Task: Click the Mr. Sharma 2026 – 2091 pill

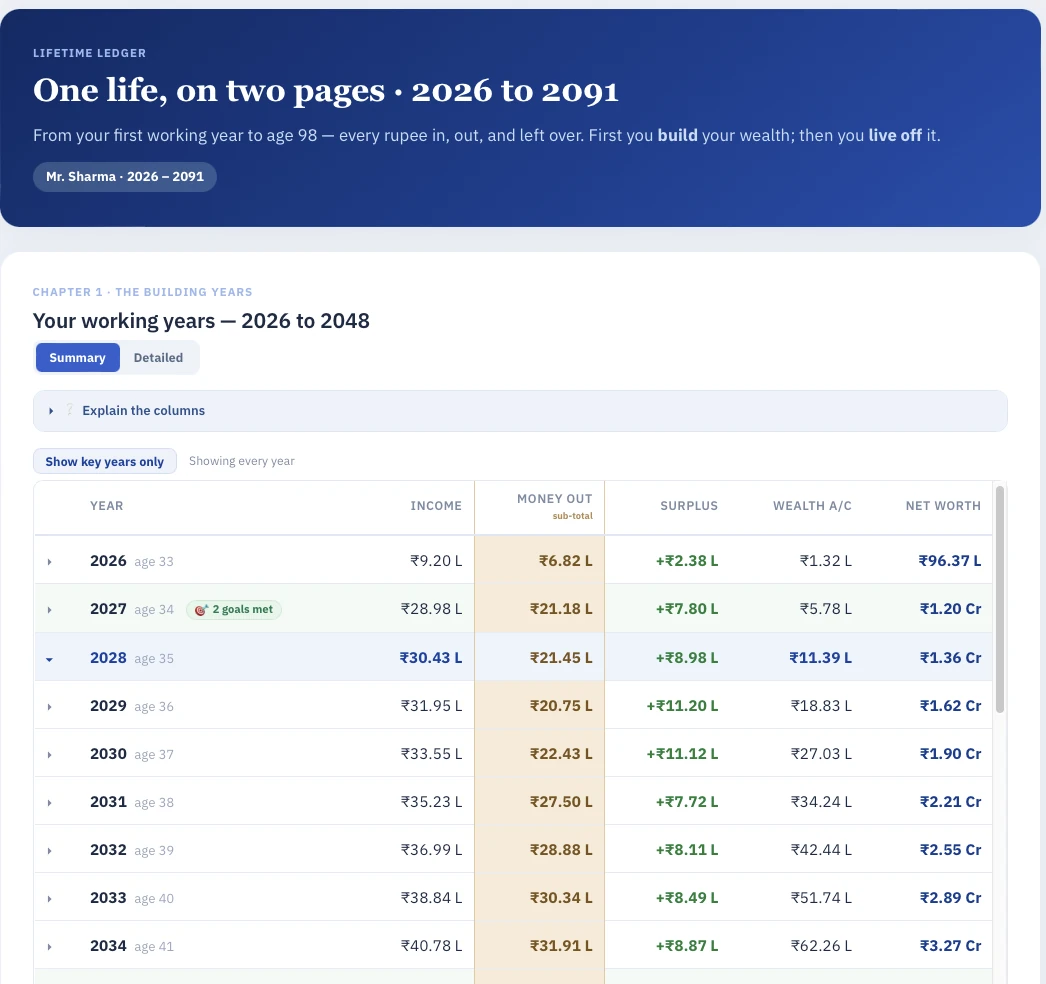Action: tap(125, 177)
